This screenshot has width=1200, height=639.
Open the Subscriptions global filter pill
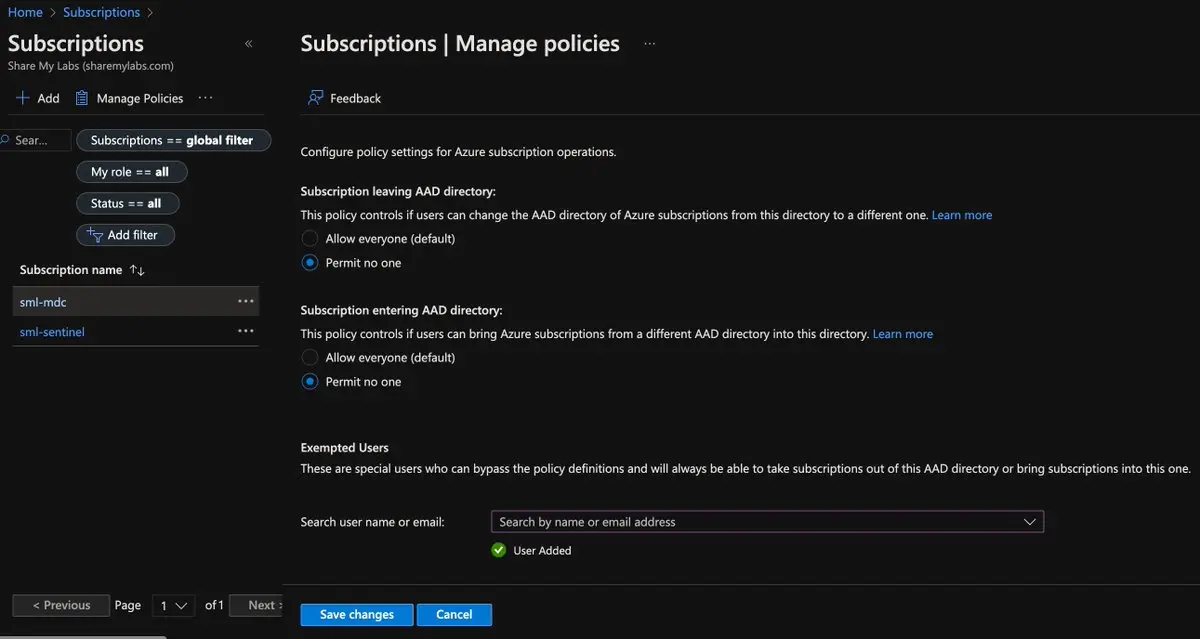[172, 141]
